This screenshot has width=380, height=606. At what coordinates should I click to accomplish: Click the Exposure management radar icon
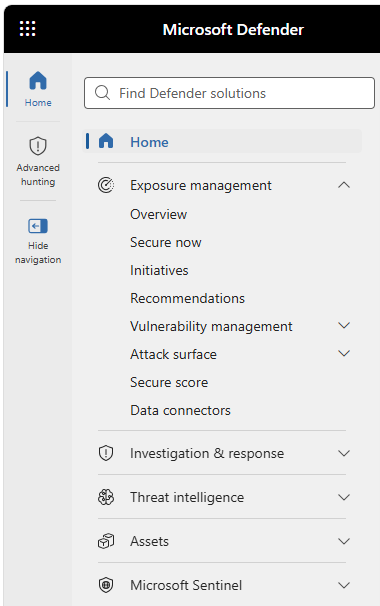[106, 185]
